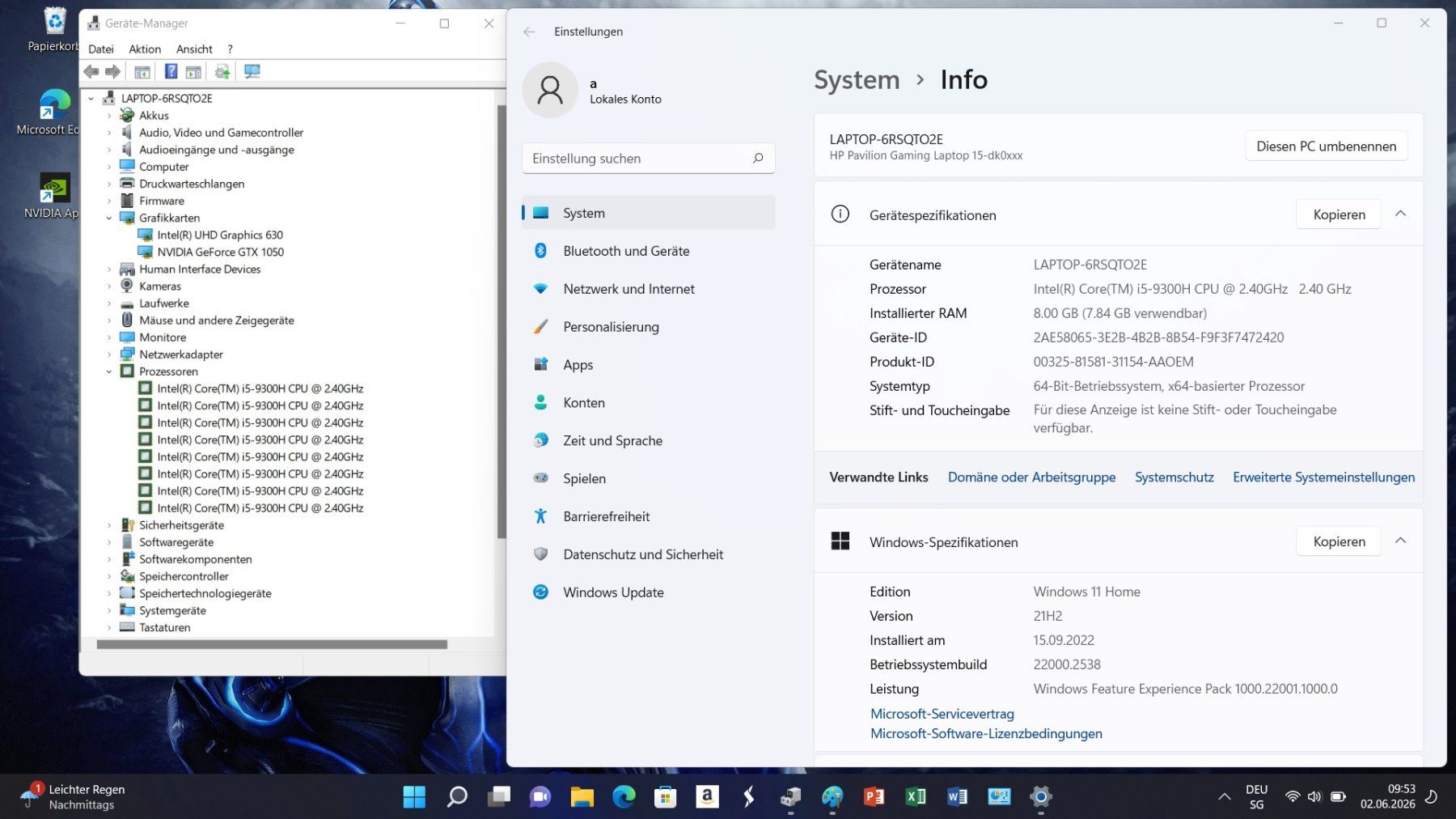
Task: Click the back arrow in Einstellungen window
Action: click(529, 32)
